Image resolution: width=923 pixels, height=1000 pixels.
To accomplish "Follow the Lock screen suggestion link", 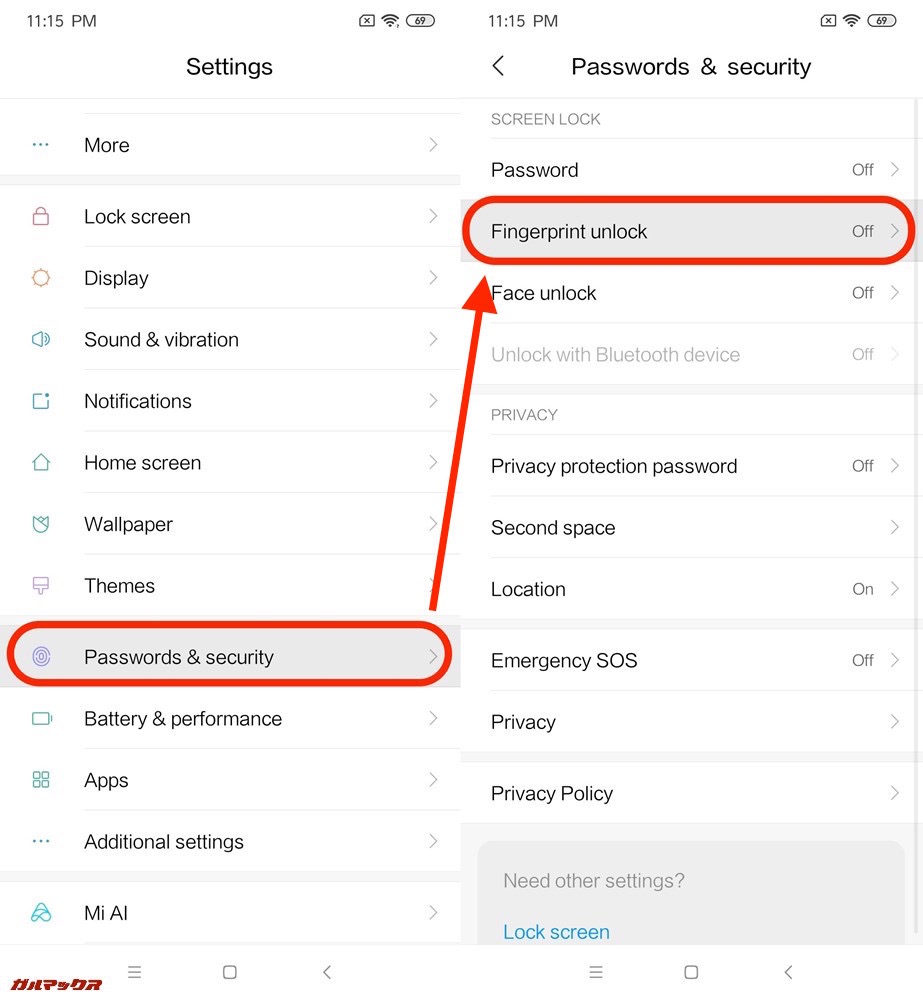I will pos(556,932).
